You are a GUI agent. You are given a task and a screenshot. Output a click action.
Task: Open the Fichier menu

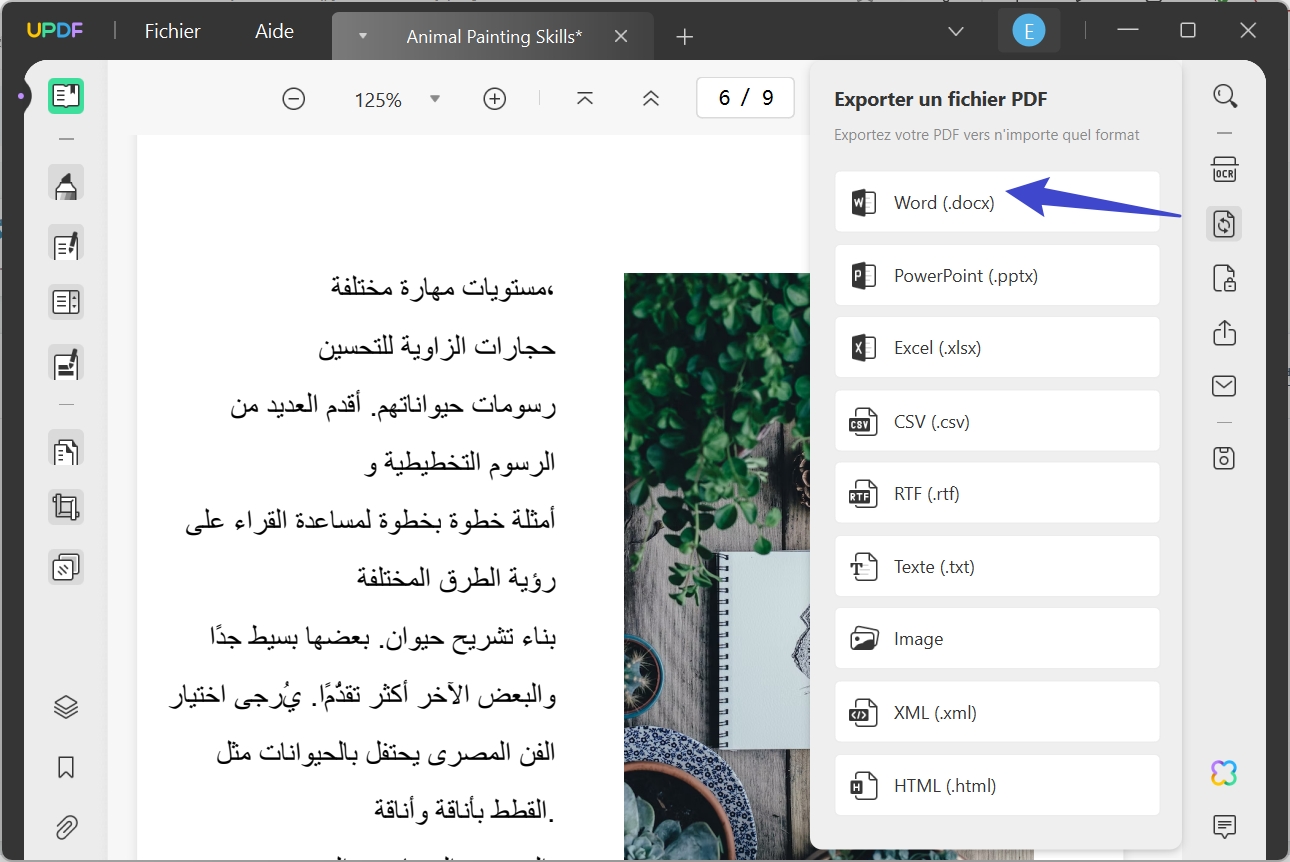[x=172, y=31]
